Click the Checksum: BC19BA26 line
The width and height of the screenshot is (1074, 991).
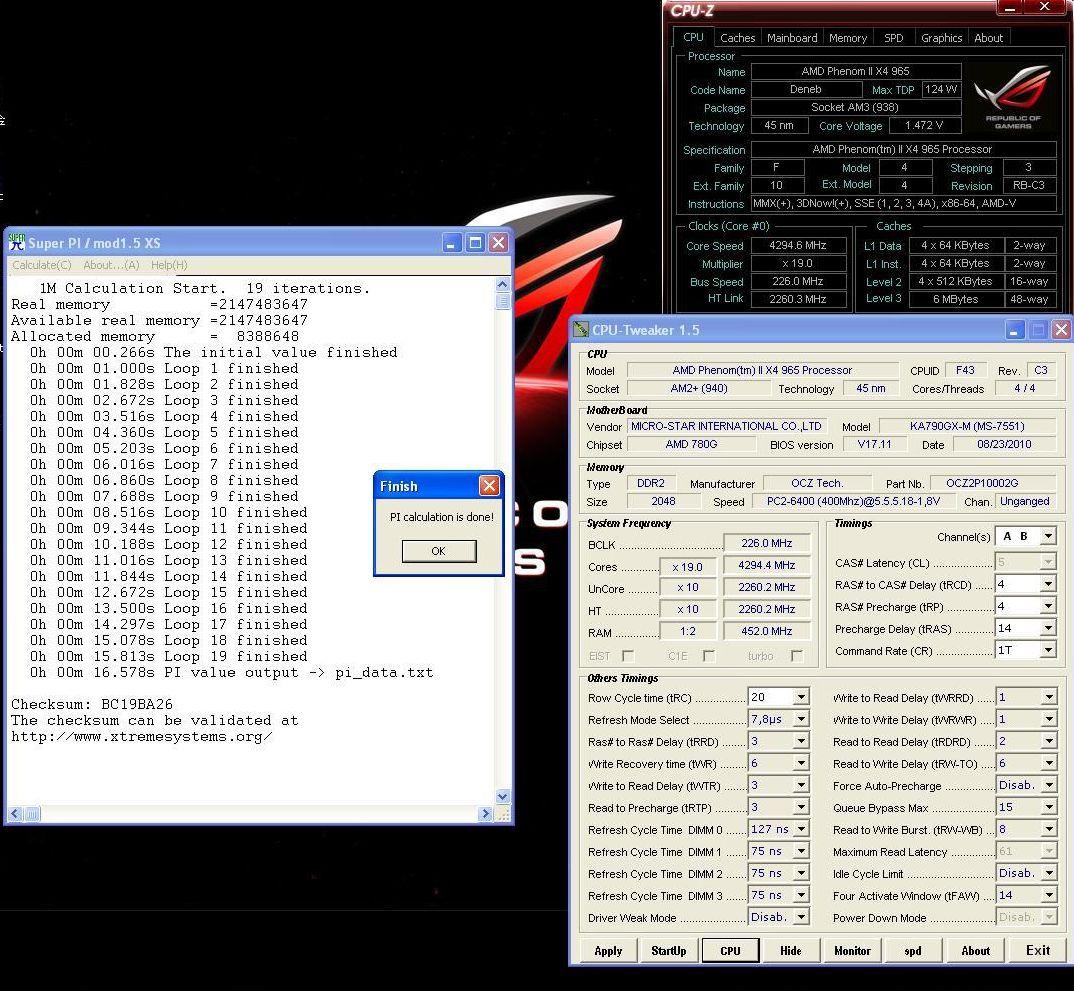tap(92, 704)
